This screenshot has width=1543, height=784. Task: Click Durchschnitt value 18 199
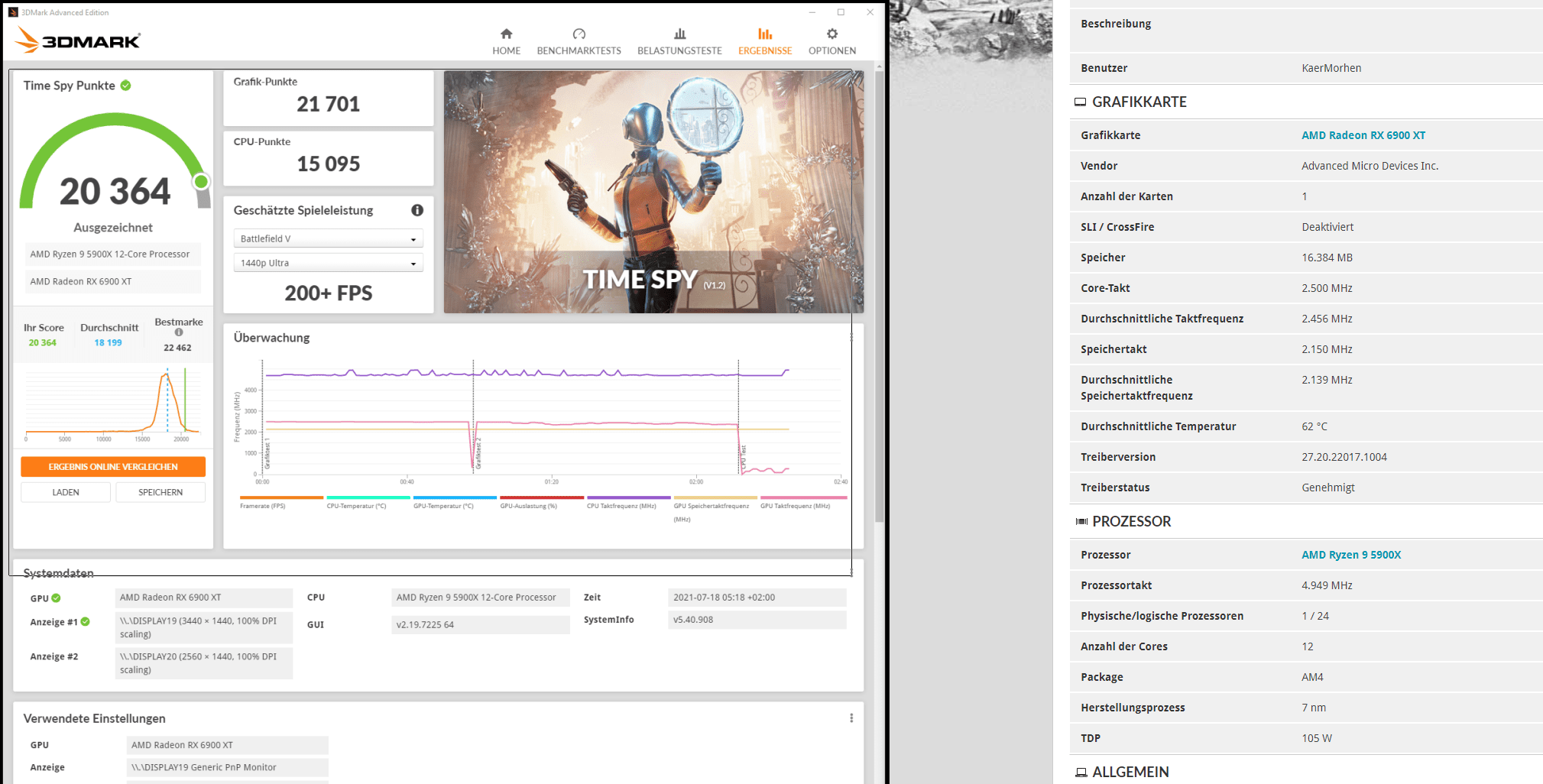point(108,342)
